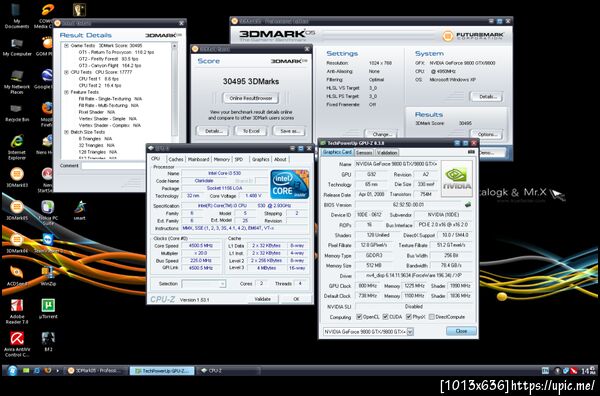Click the Options button under 3DMark Results
This screenshot has height=396, width=600.
487,134
